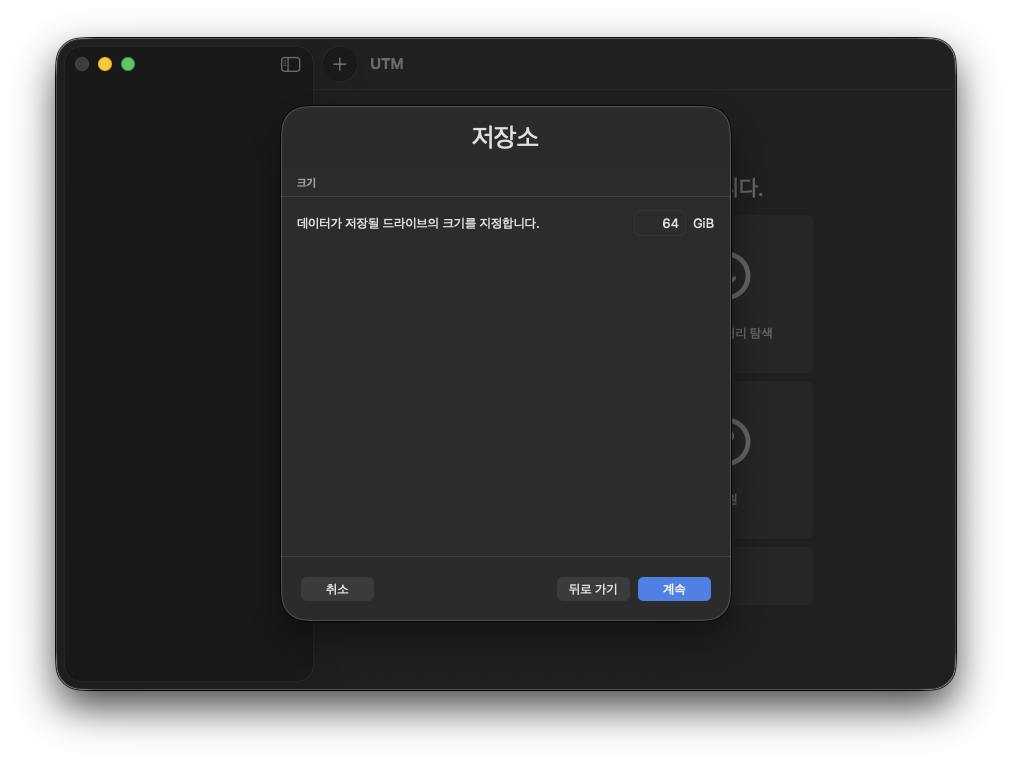The image size is (1012, 764).
Task: Focus the drive size field showing 64
Action: (x=660, y=223)
